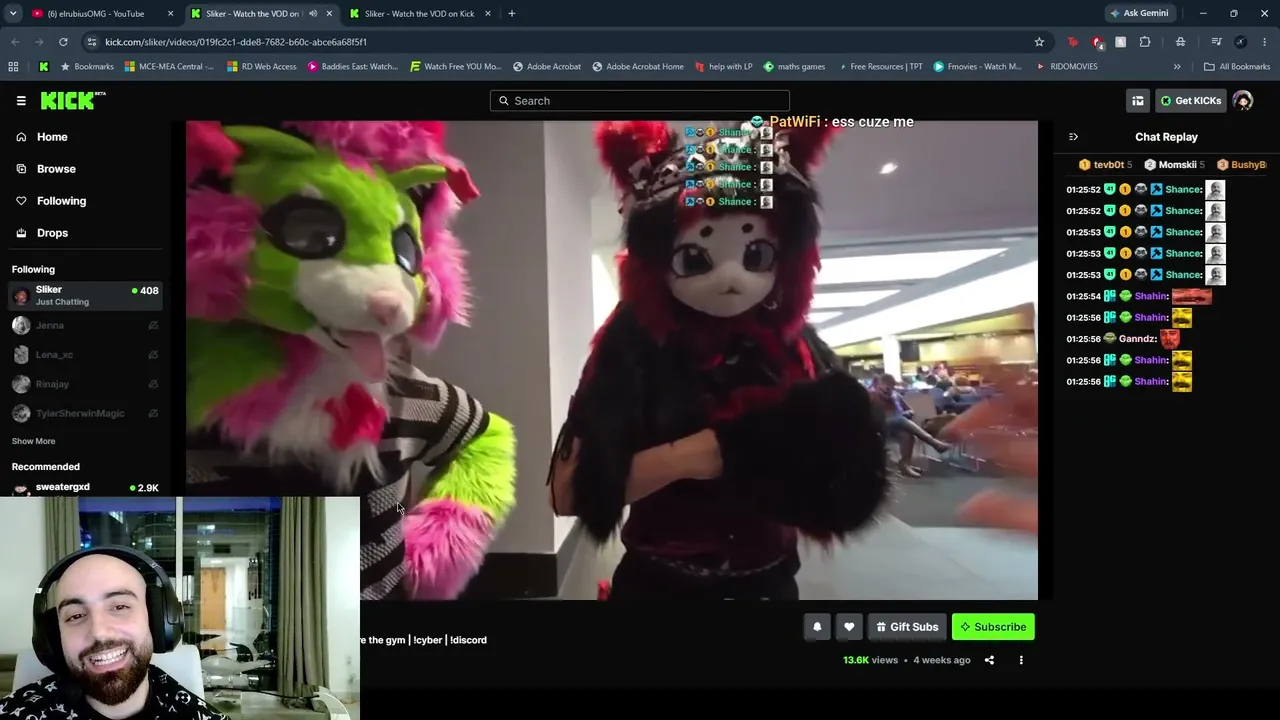Image resolution: width=1280 pixels, height=720 pixels.
Task: Select top gifter tevb0t
Action: [1105, 165]
